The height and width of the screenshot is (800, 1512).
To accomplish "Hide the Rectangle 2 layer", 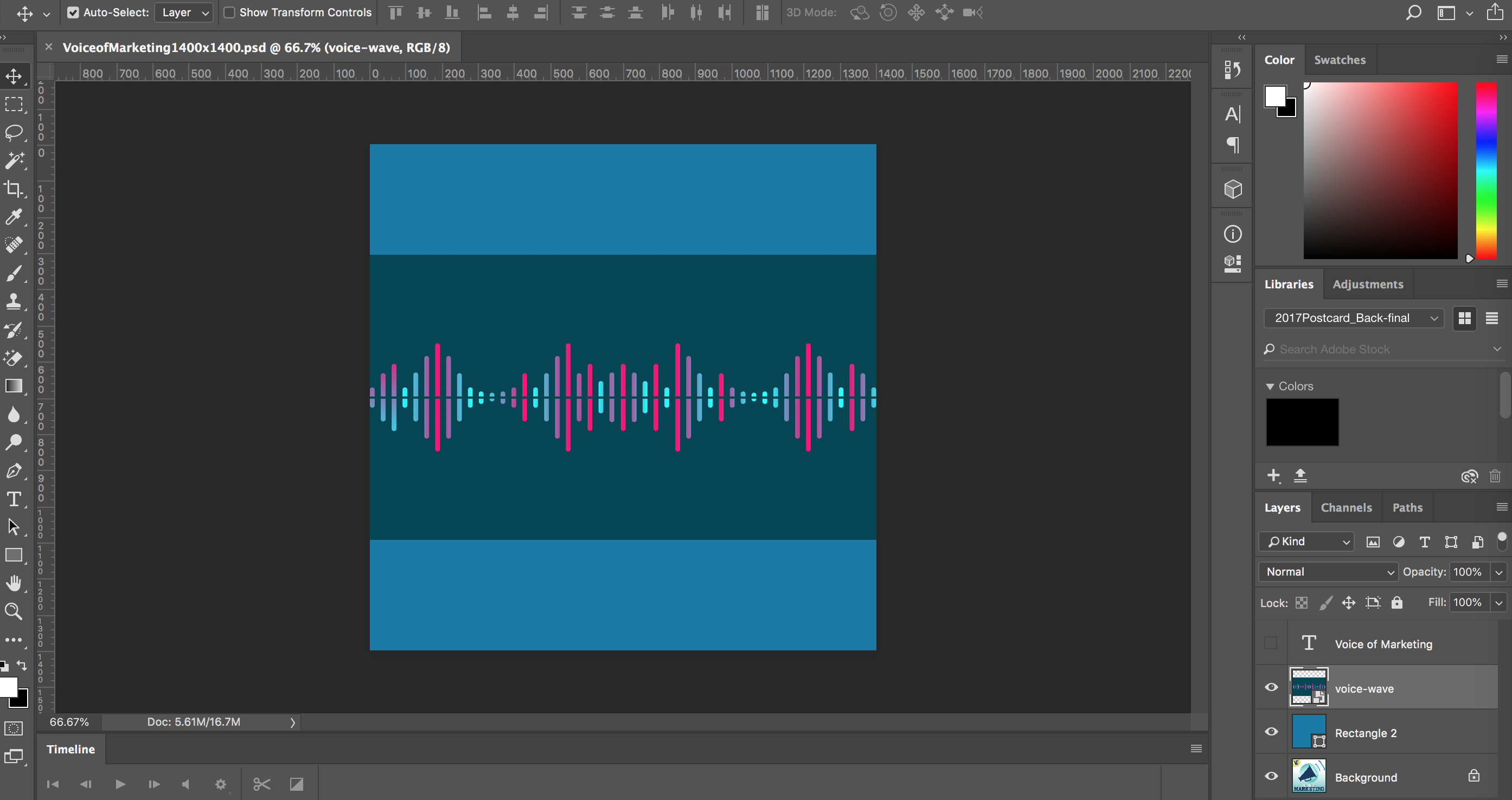I will click(1271, 732).
